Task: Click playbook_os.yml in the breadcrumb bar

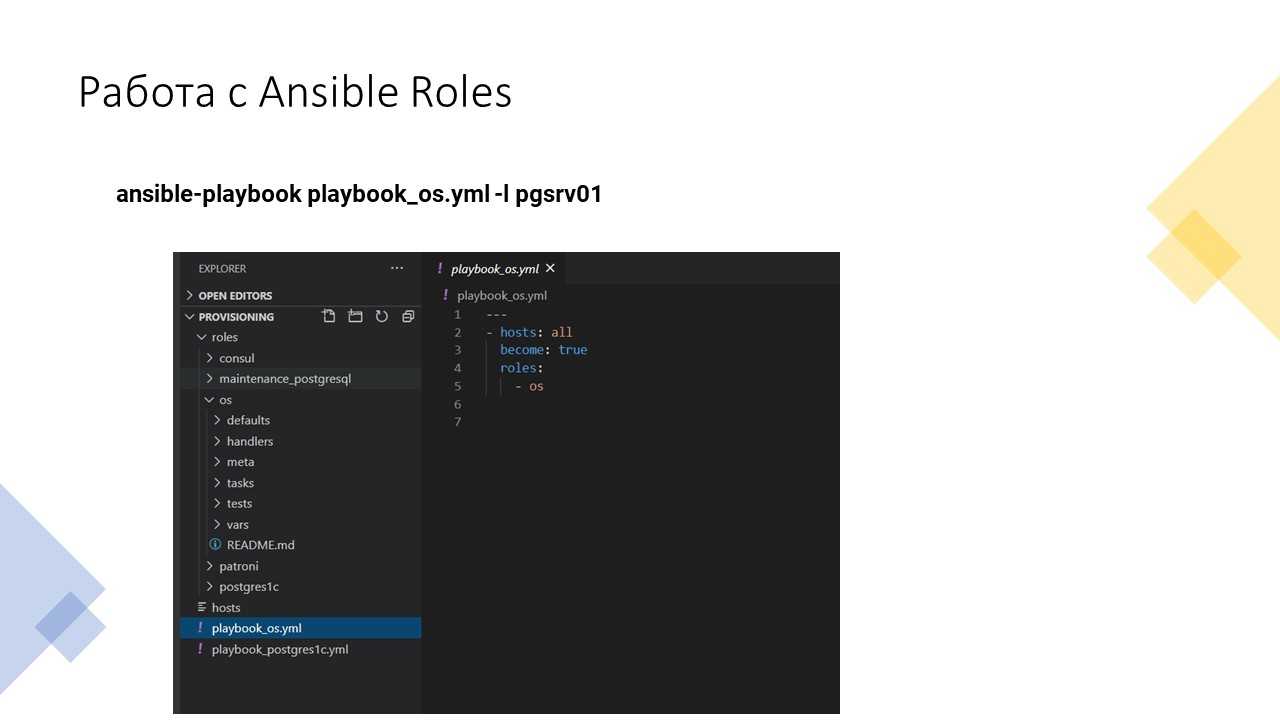Action: tap(501, 296)
